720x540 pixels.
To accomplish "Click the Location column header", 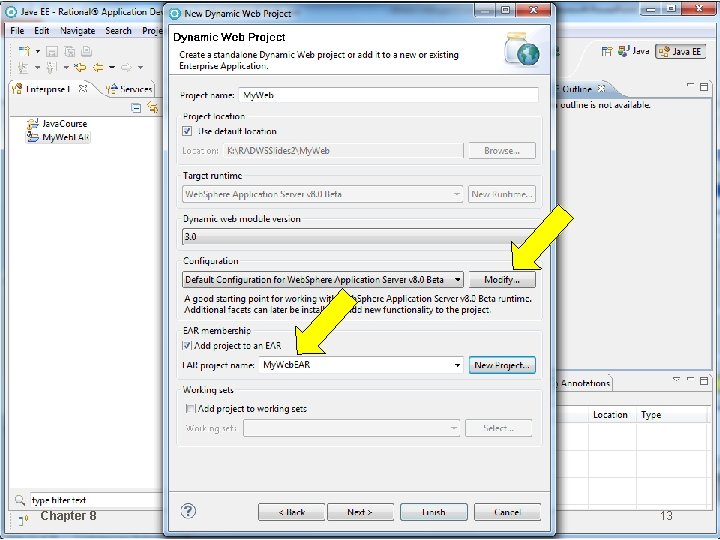I will [x=611, y=415].
